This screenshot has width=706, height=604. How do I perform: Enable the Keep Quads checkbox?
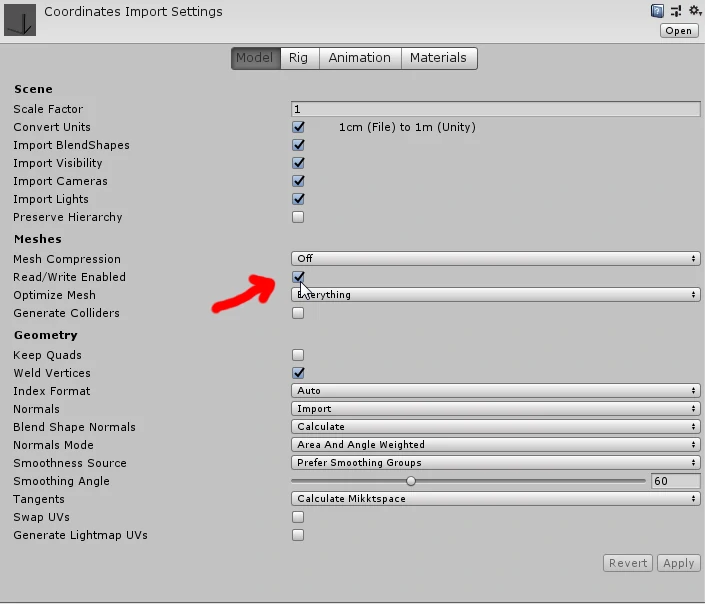298,355
